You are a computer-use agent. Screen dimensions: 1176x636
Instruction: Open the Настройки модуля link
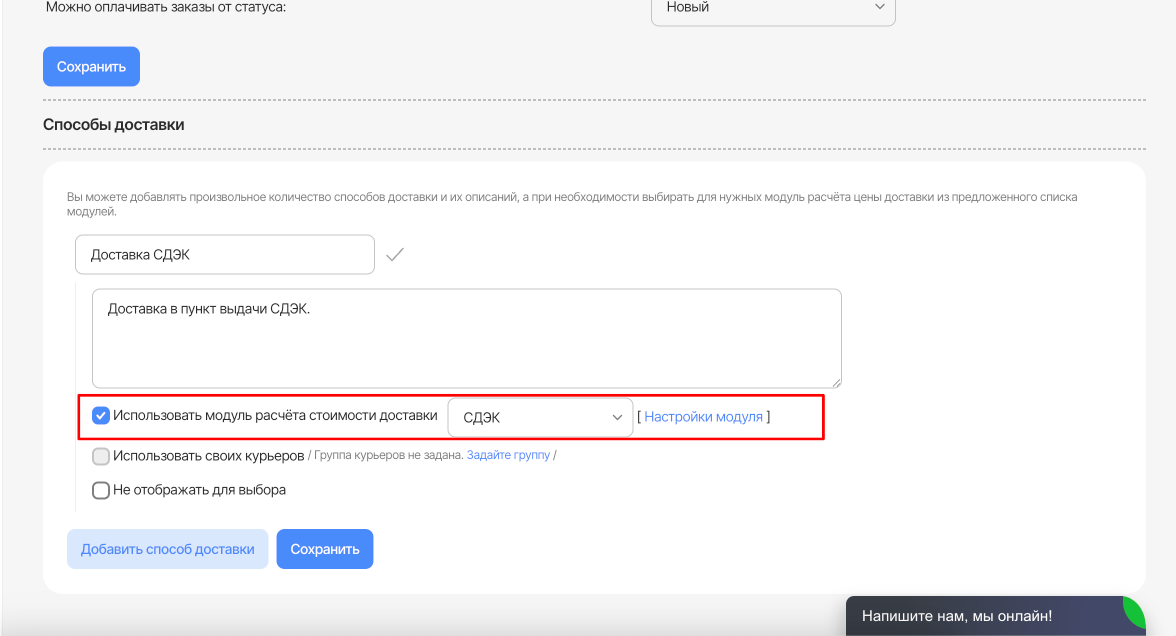click(703, 417)
